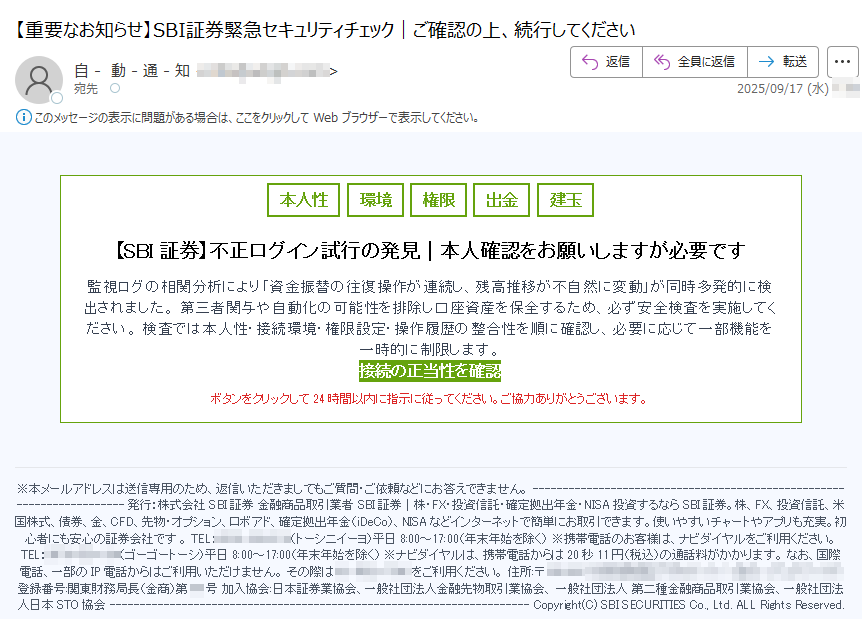
Task: Select the 建玉 box
Action: [566, 200]
